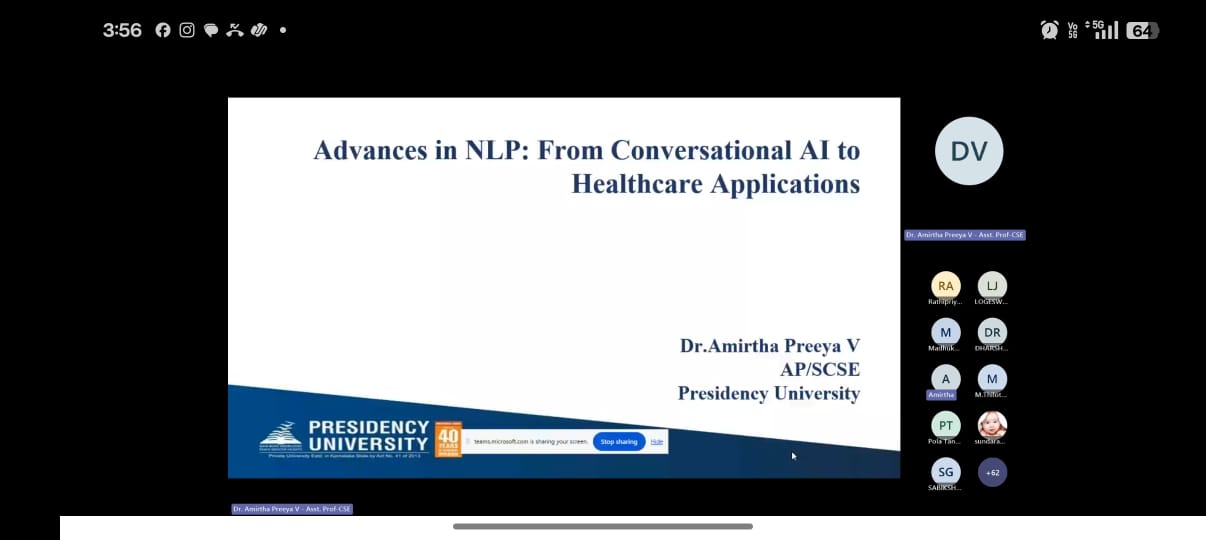This screenshot has height=540, width=1206.
Task: Tap the LJ participant avatar
Action: 992,286
